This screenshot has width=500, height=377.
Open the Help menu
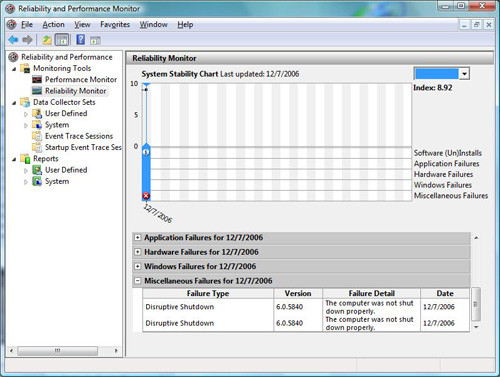tap(185, 24)
